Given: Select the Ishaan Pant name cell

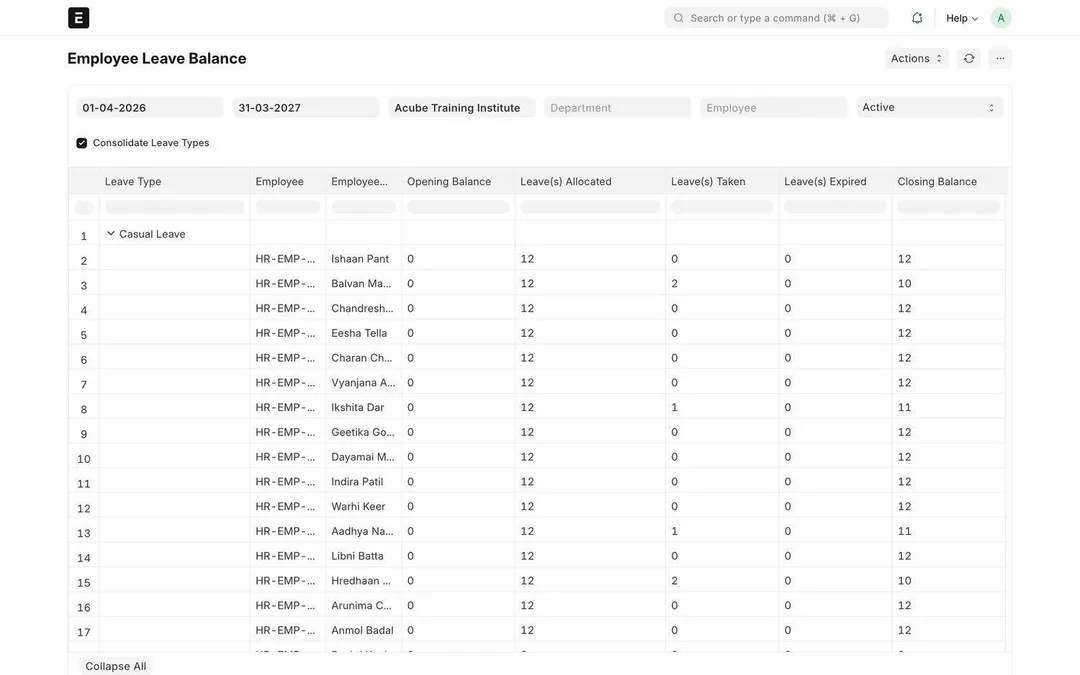Looking at the screenshot, I should (x=363, y=259).
